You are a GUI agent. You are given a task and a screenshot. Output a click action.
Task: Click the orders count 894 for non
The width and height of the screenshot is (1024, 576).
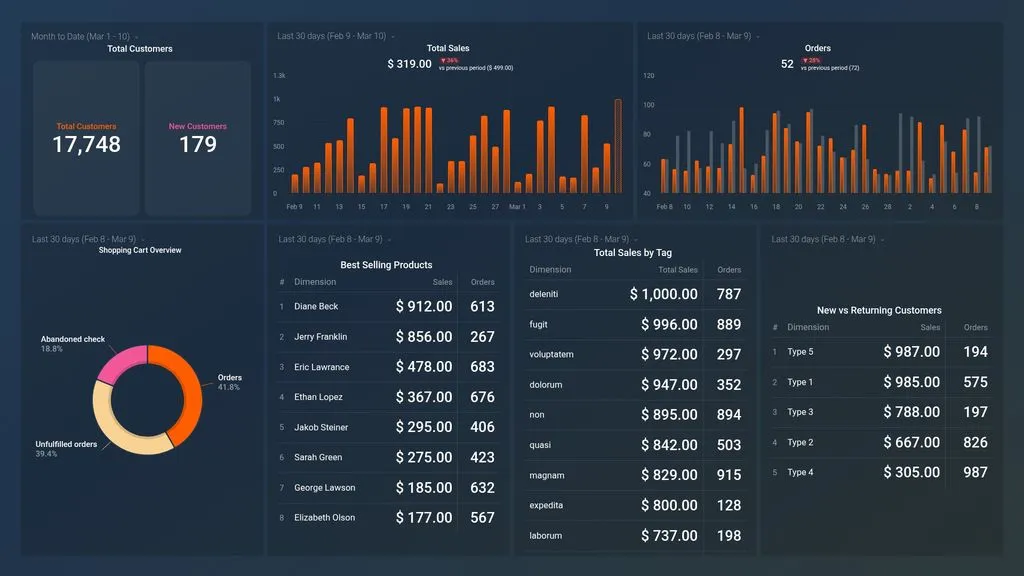pyautogui.click(x=729, y=415)
